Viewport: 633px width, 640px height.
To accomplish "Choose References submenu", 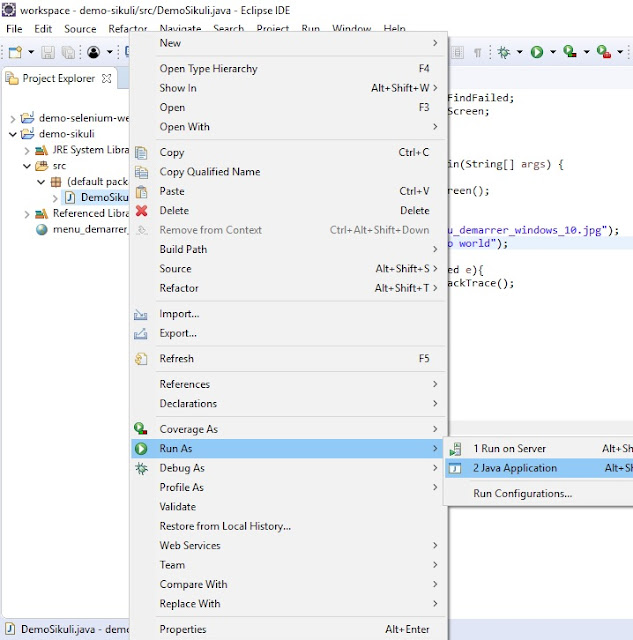I will click(x=289, y=384).
